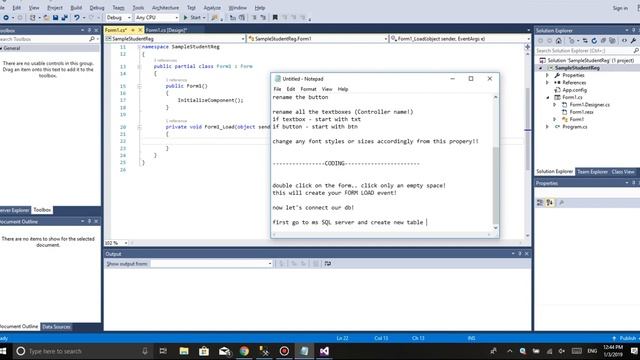Click Notepad's vertical scrollbar thumb
The width and height of the screenshot is (640, 360).
pyautogui.click(x=496, y=185)
